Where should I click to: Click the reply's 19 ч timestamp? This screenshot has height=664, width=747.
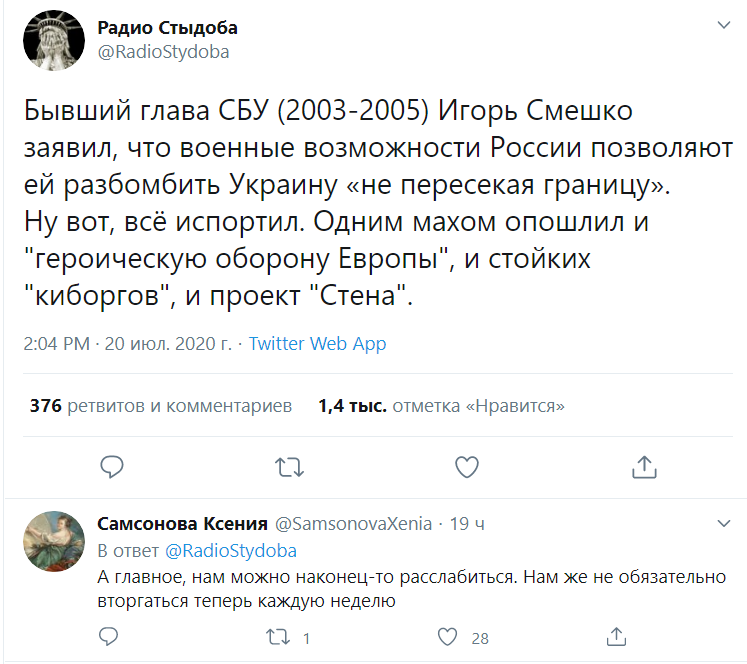click(x=468, y=524)
